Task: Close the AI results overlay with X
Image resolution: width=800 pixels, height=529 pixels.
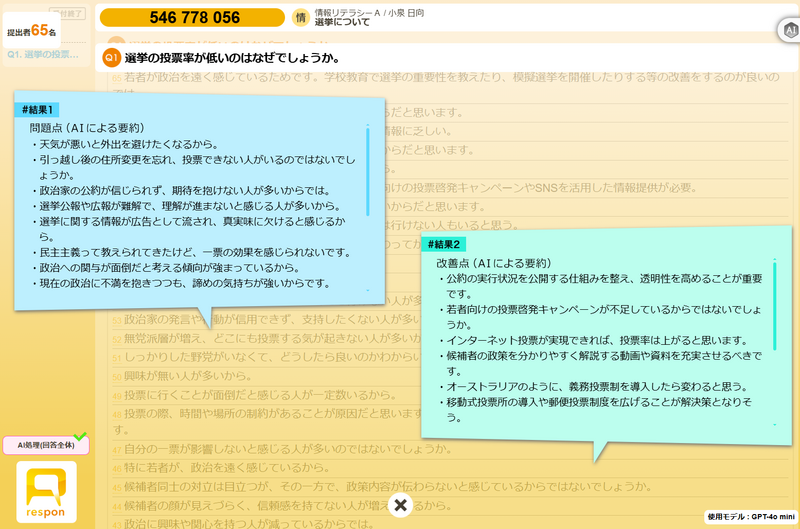Action: tap(400, 505)
